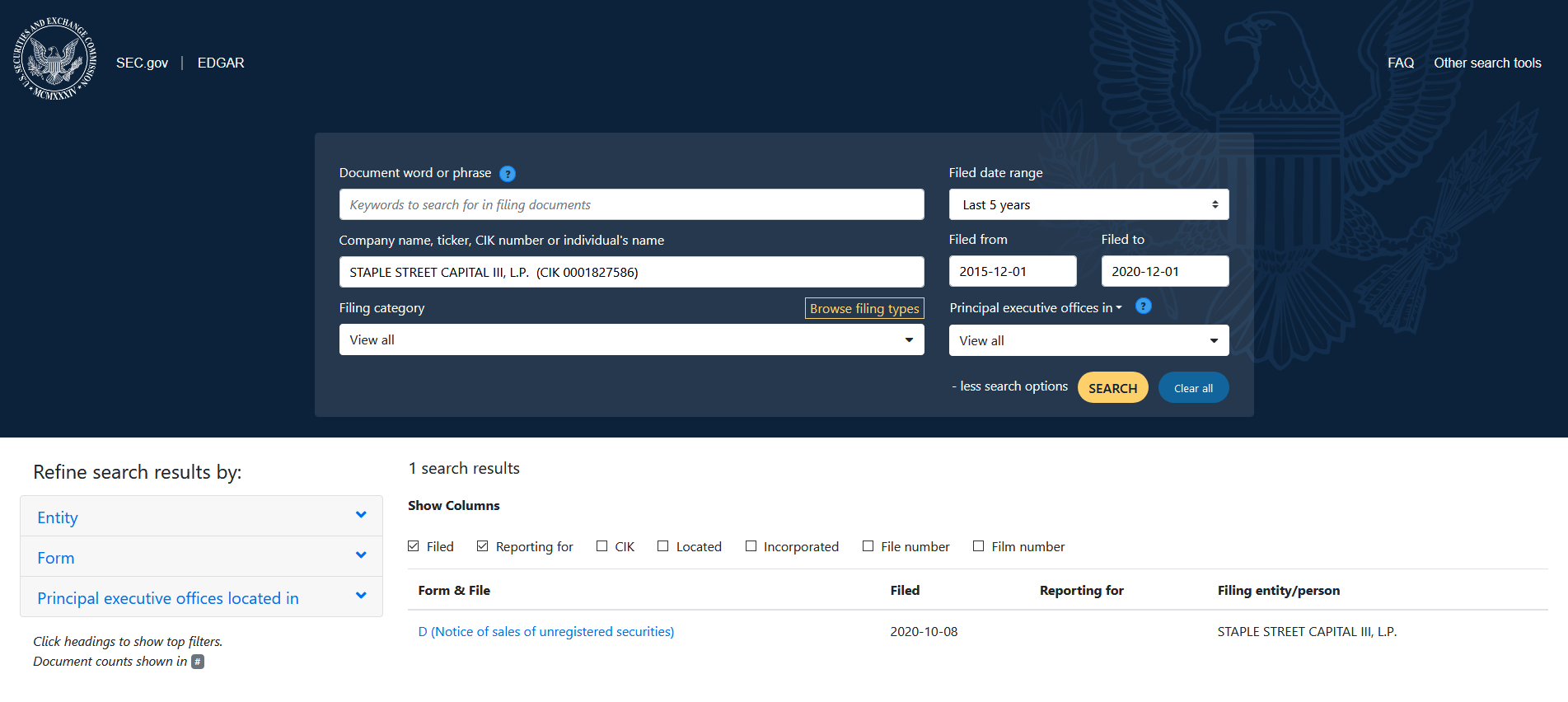Screen dimensions: 1568x702
Task: Open the EDGAR link
Action: 221,63
